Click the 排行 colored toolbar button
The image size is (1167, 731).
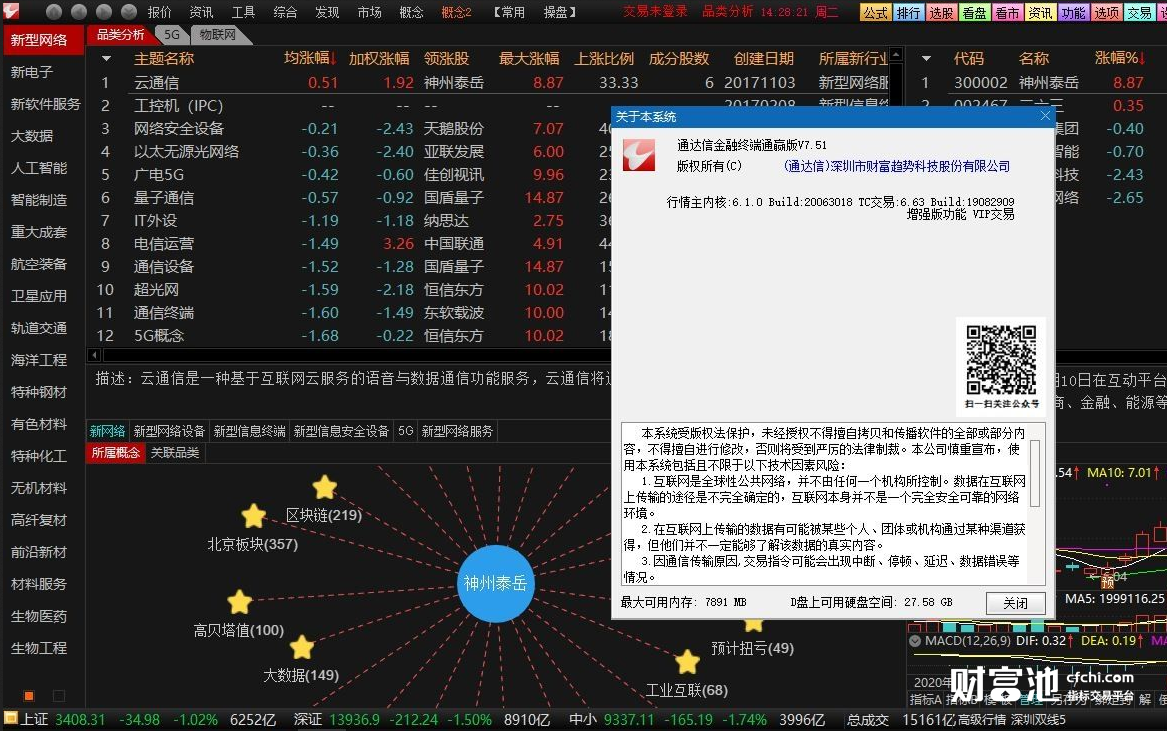pos(908,12)
